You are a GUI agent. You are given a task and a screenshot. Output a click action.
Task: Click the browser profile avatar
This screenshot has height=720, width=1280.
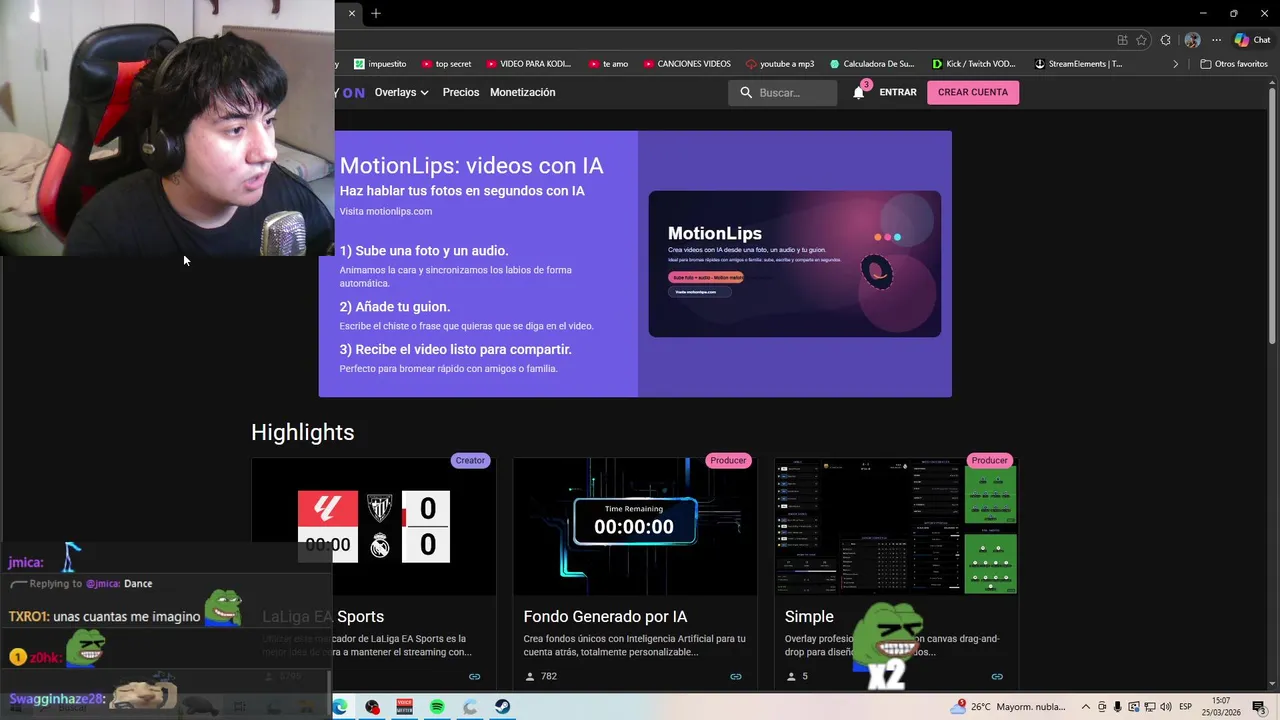tap(1192, 40)
